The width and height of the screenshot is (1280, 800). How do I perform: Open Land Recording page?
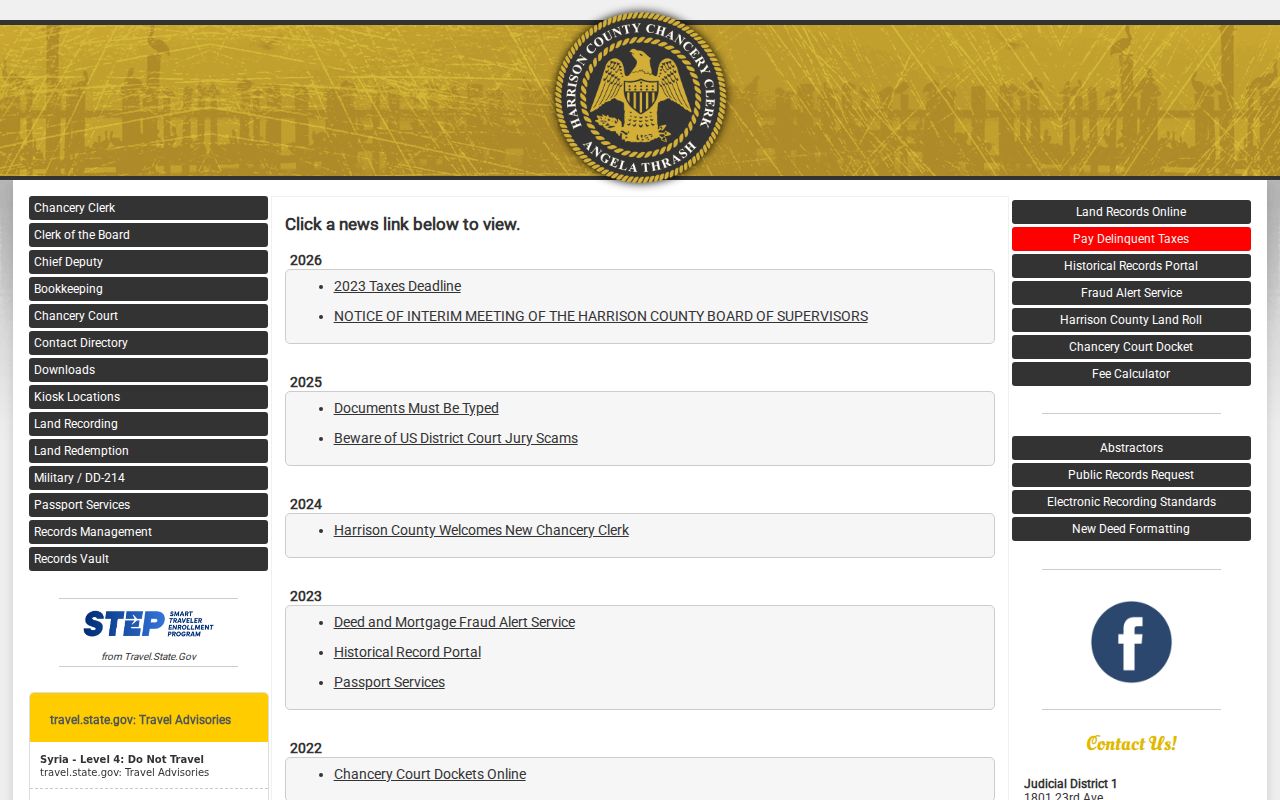148,424
